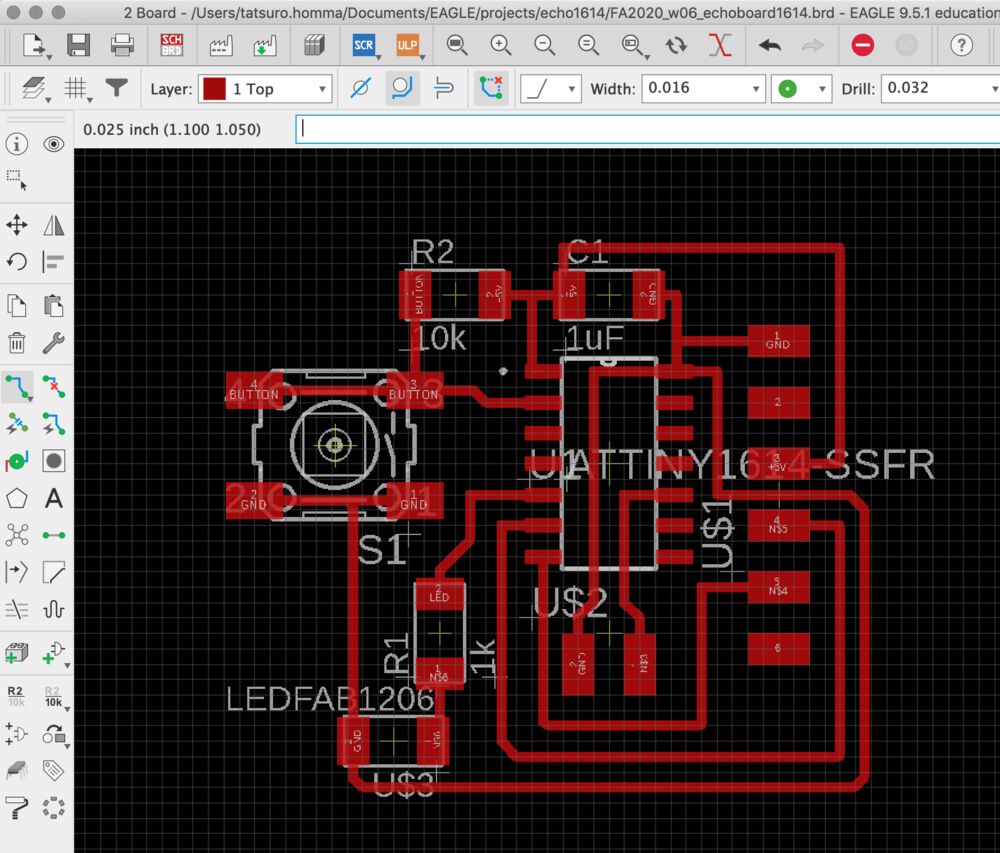Open the CAM processor factory icon
This screenshot has height=853, width=1000.
click(221, 45)
